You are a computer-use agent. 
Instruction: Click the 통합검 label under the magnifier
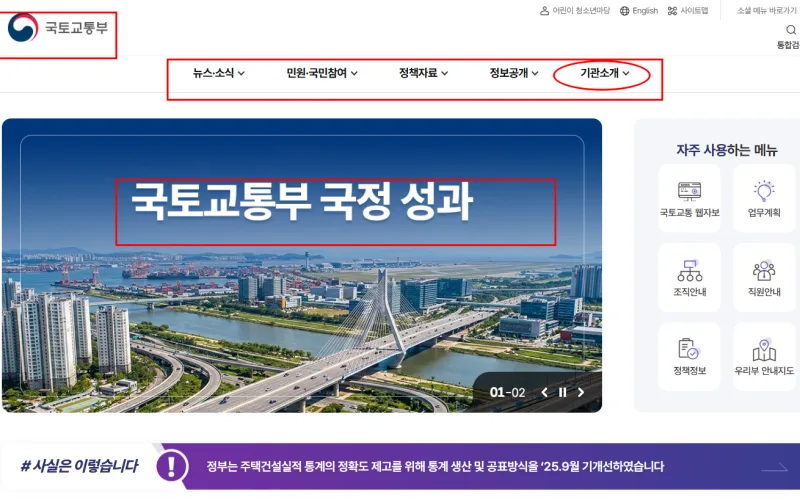click(x=788, y=45)
